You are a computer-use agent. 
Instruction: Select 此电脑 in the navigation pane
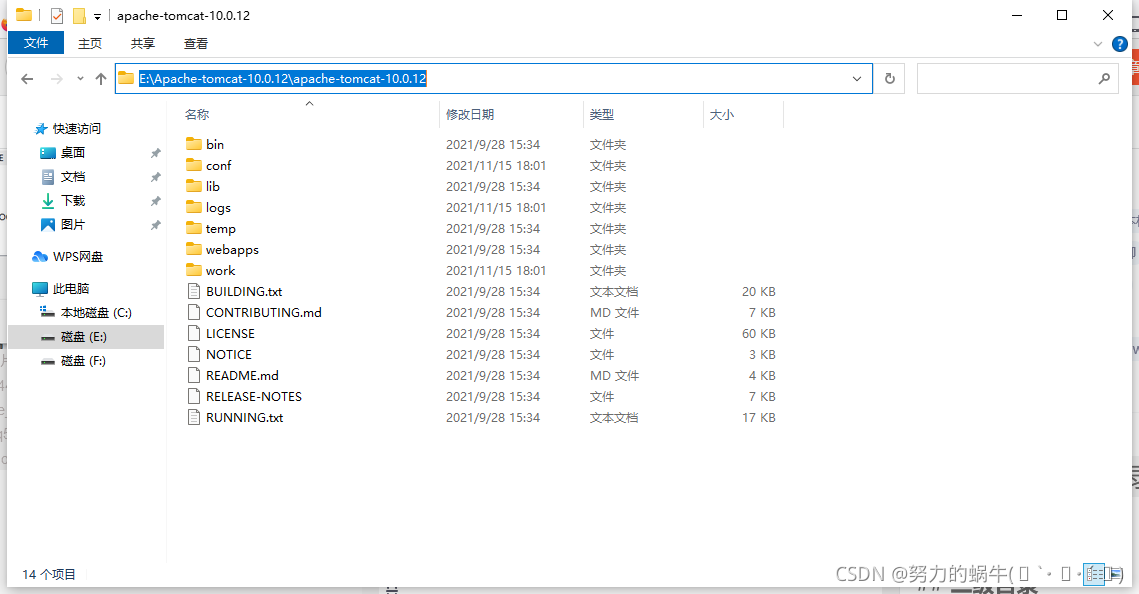tap(71, 288)
